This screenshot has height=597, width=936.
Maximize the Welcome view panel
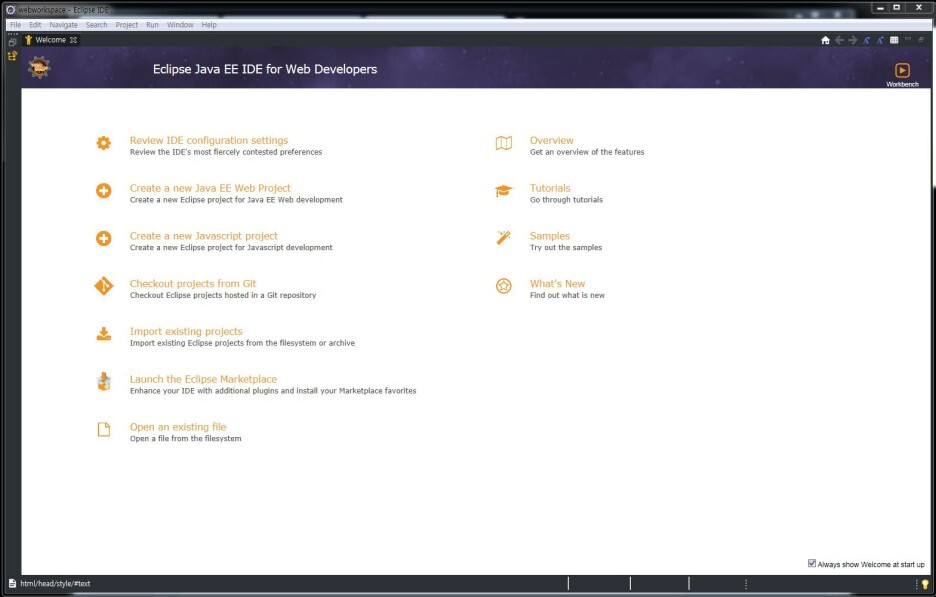pos(921,39)
